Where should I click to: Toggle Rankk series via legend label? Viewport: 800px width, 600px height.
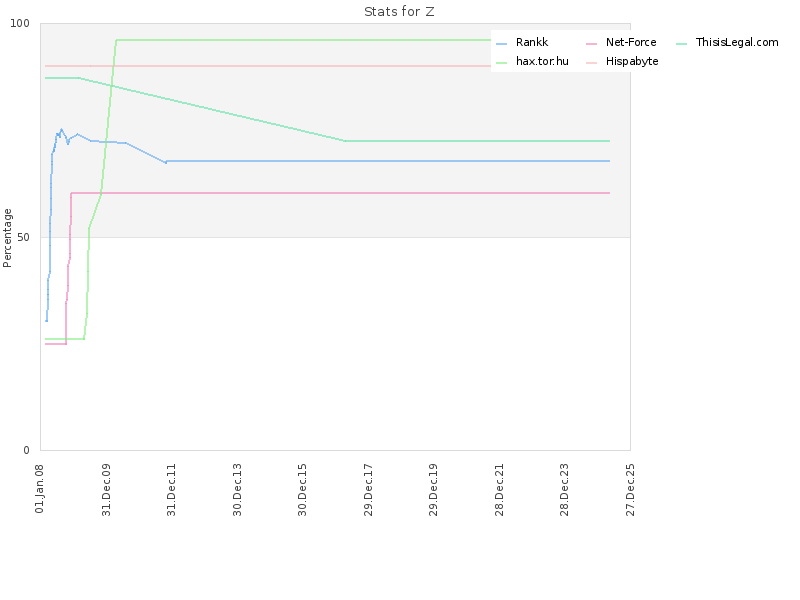click(x=531, y=42)
